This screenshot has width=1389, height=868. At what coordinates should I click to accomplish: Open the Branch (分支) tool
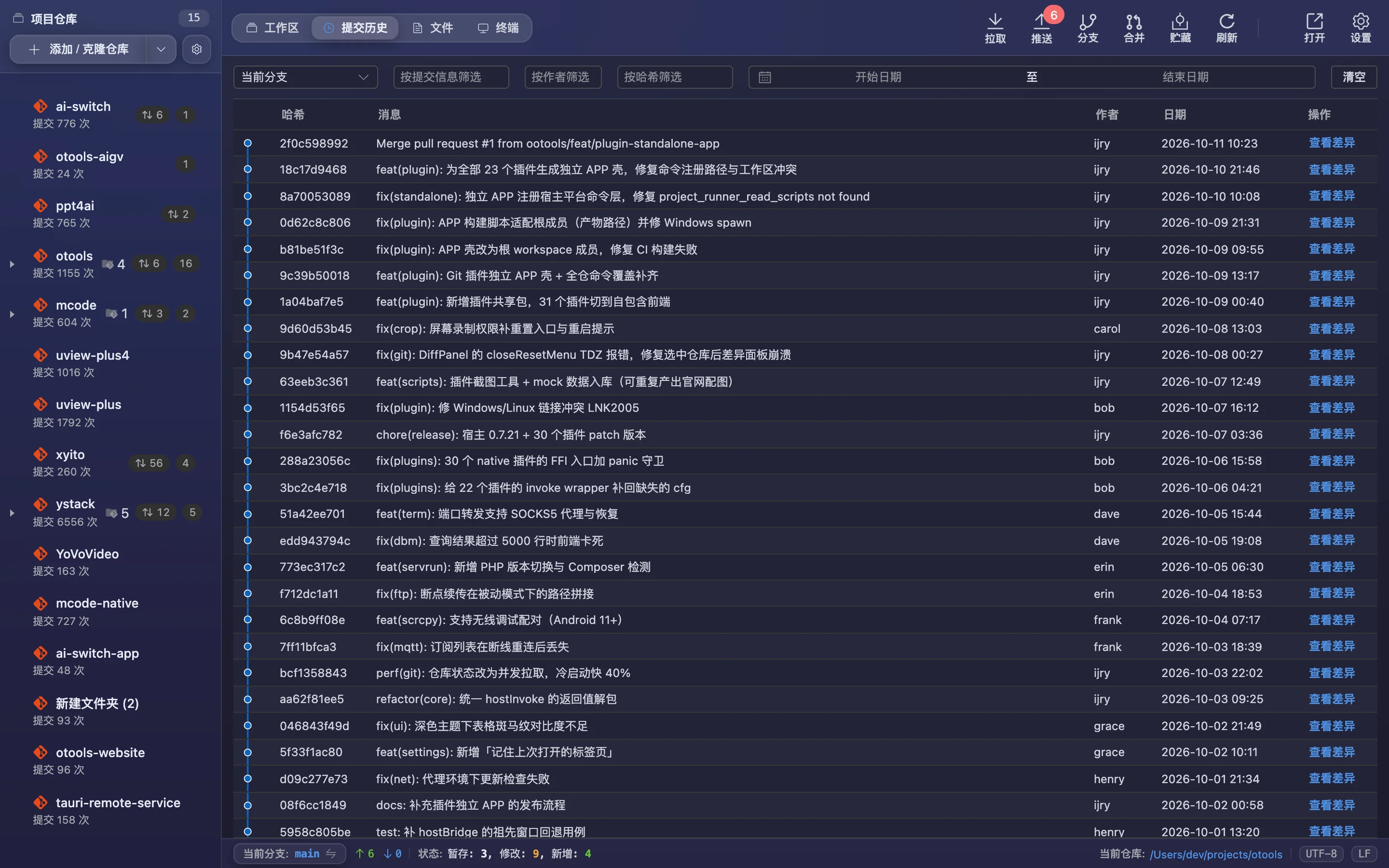tap(1088, 28)
